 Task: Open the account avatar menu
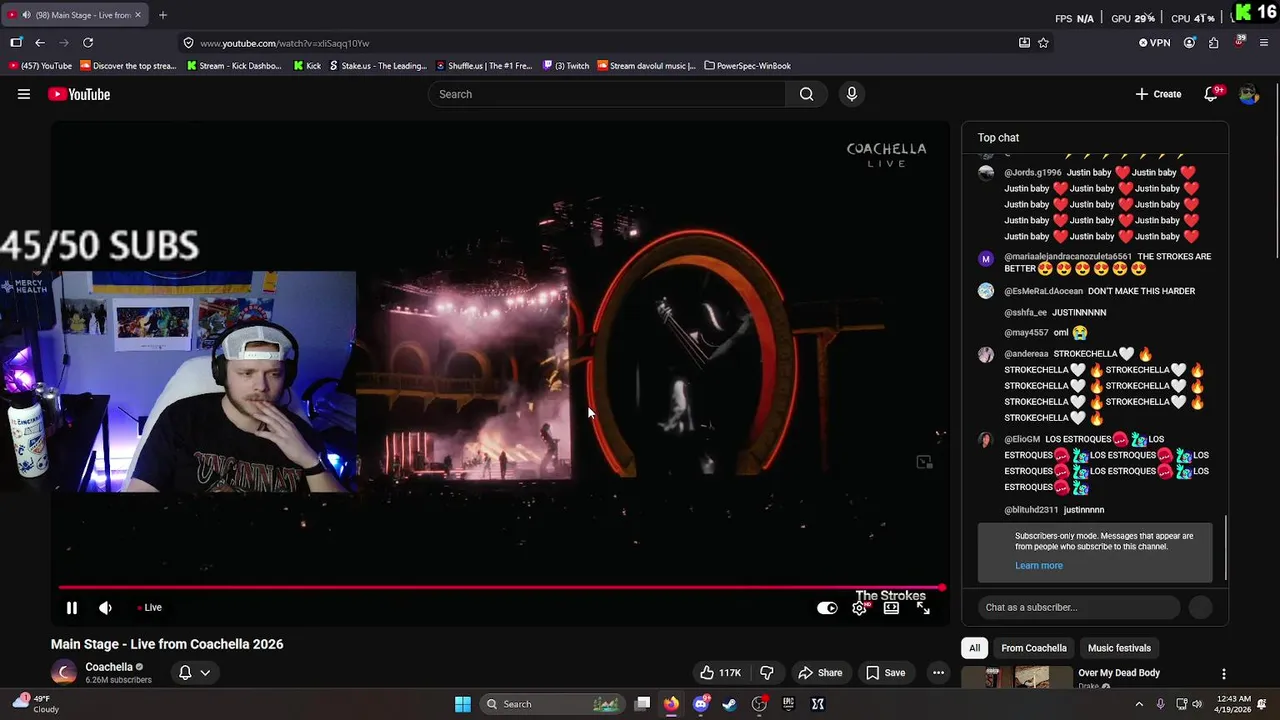(1248, 94)
